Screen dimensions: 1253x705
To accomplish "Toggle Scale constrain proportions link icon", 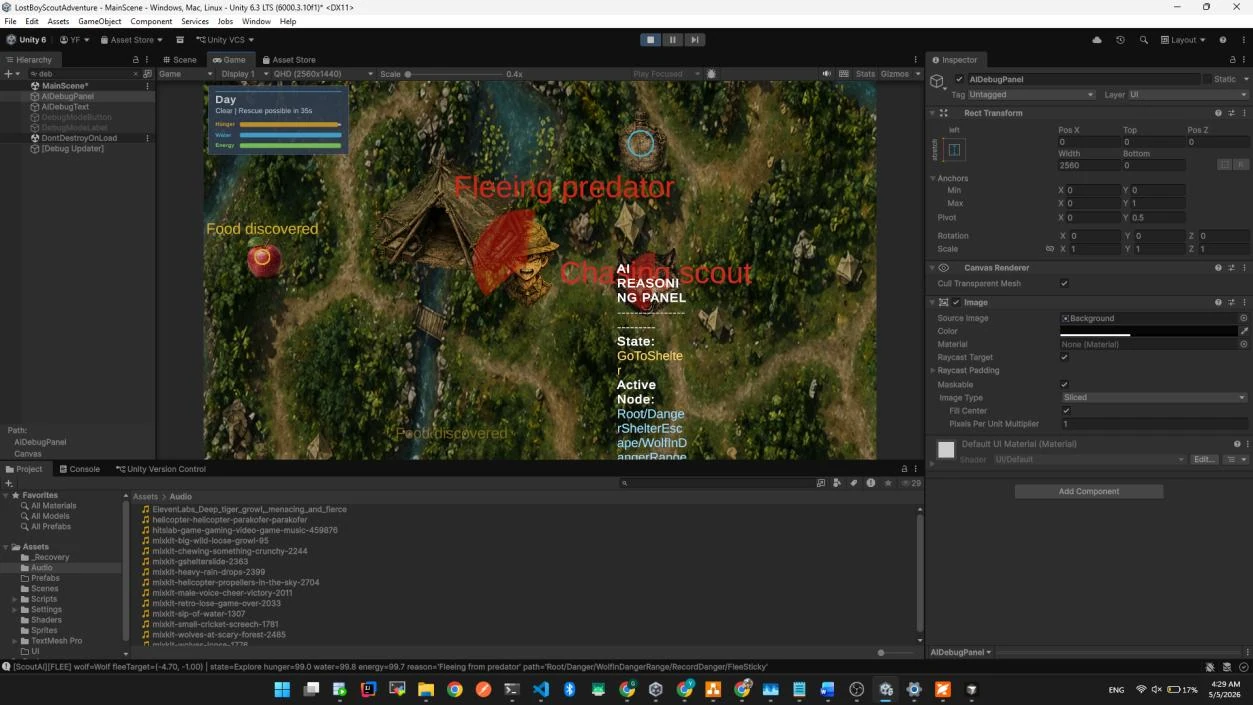I will [1049, 249].
